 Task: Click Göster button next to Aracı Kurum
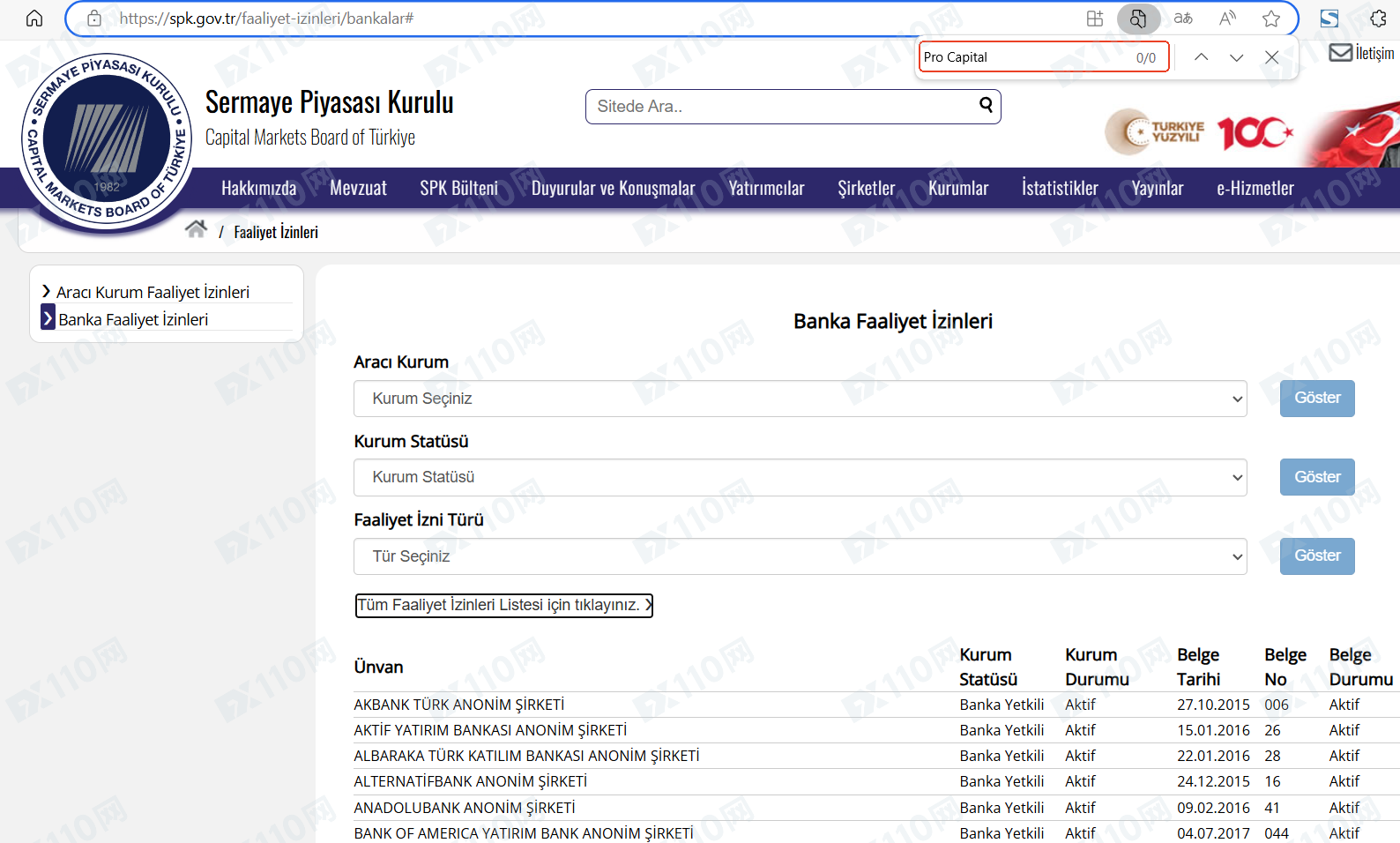1316,399
